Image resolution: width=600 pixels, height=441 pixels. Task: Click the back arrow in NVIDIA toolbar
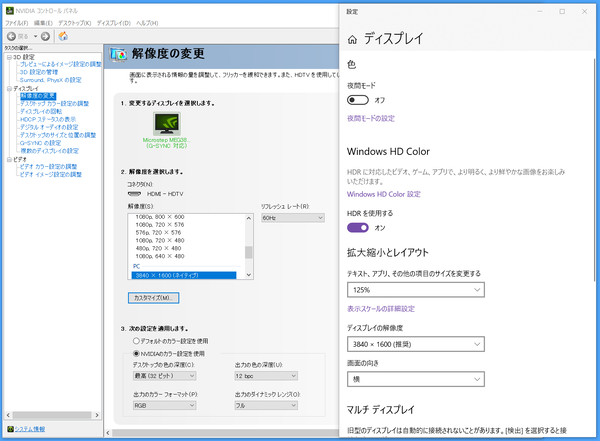click(x=11, y=36)
